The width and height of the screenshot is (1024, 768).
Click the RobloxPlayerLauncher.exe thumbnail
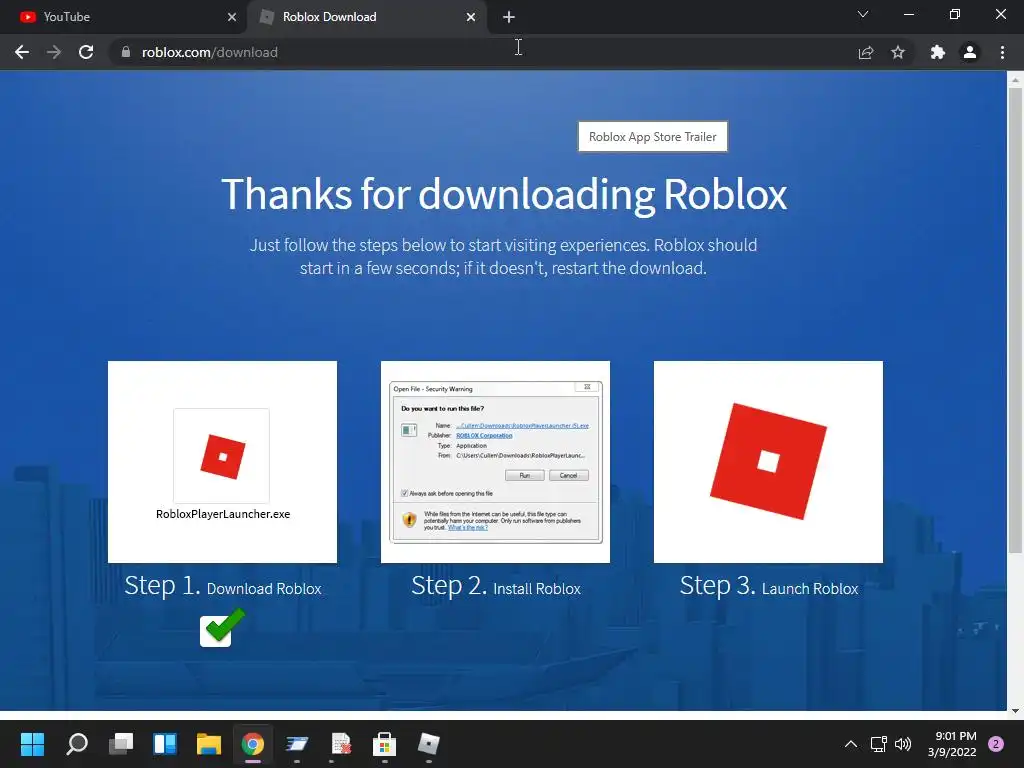222,462
